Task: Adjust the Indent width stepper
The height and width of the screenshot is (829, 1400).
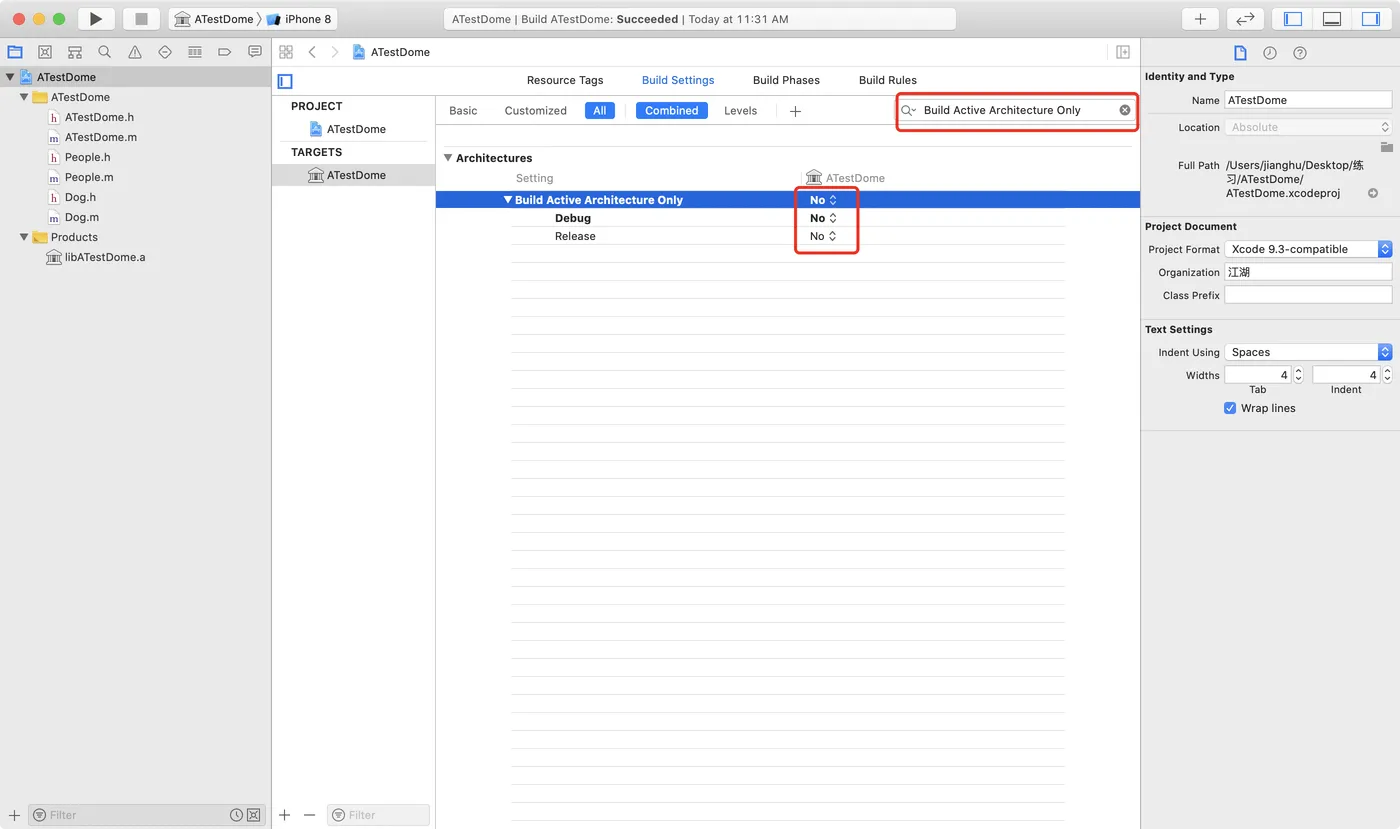Action: 1387,375
